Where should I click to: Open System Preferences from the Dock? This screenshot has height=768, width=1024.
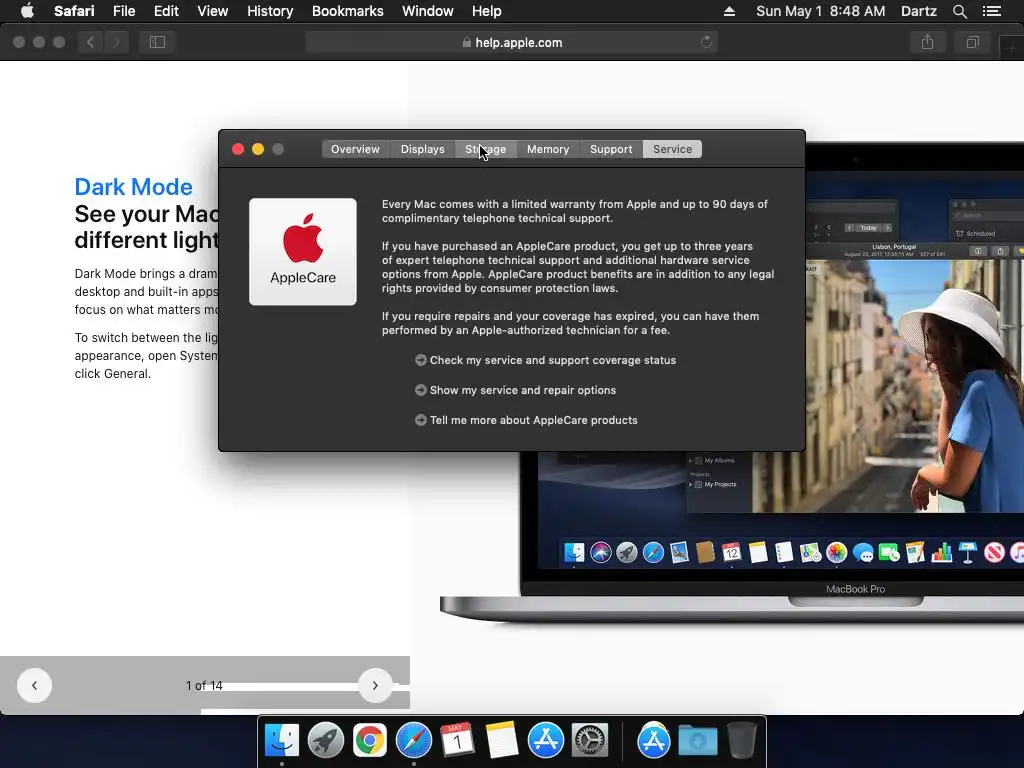[590, 741]
